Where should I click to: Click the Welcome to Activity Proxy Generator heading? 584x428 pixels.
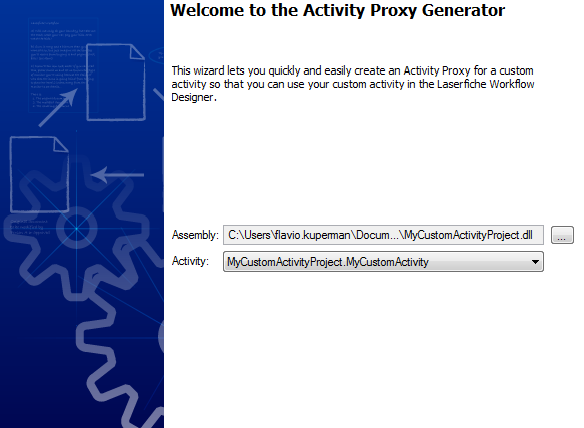tap(337, 10)
